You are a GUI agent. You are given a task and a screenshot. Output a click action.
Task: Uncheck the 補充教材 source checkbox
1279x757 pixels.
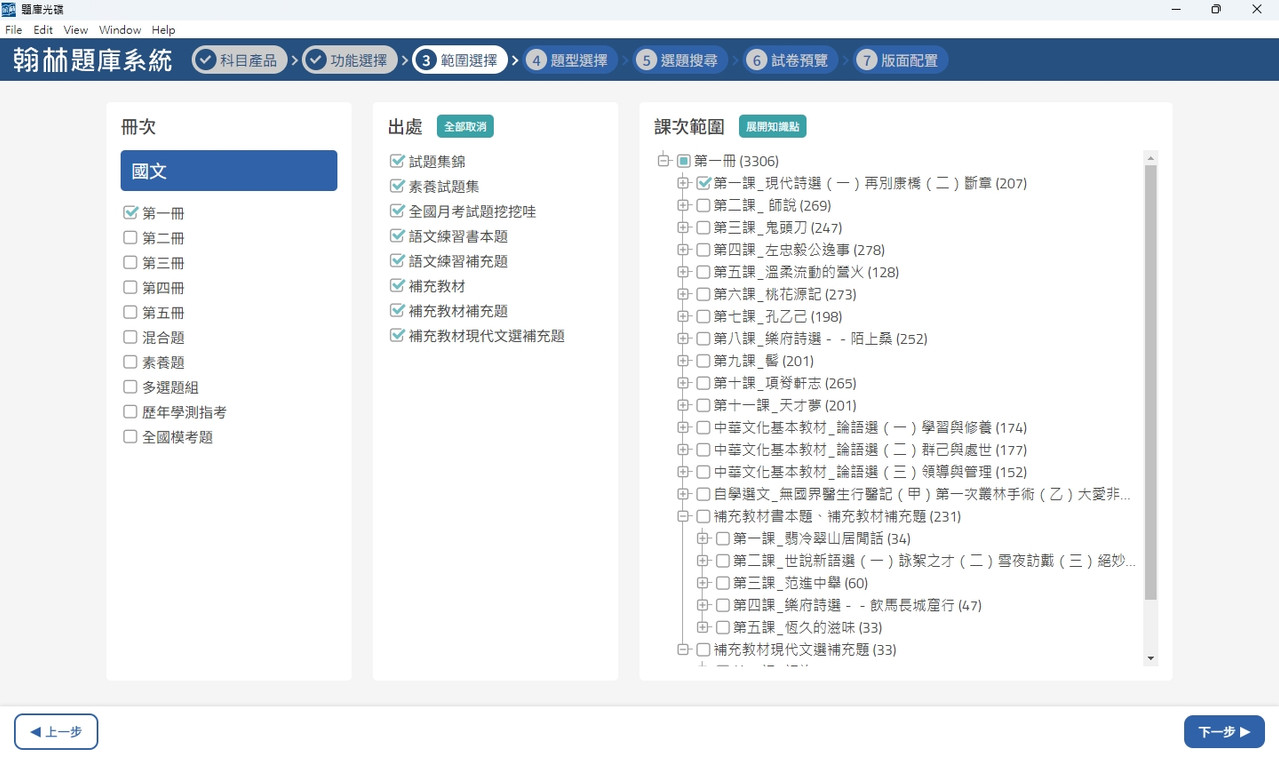pos(397,286)
